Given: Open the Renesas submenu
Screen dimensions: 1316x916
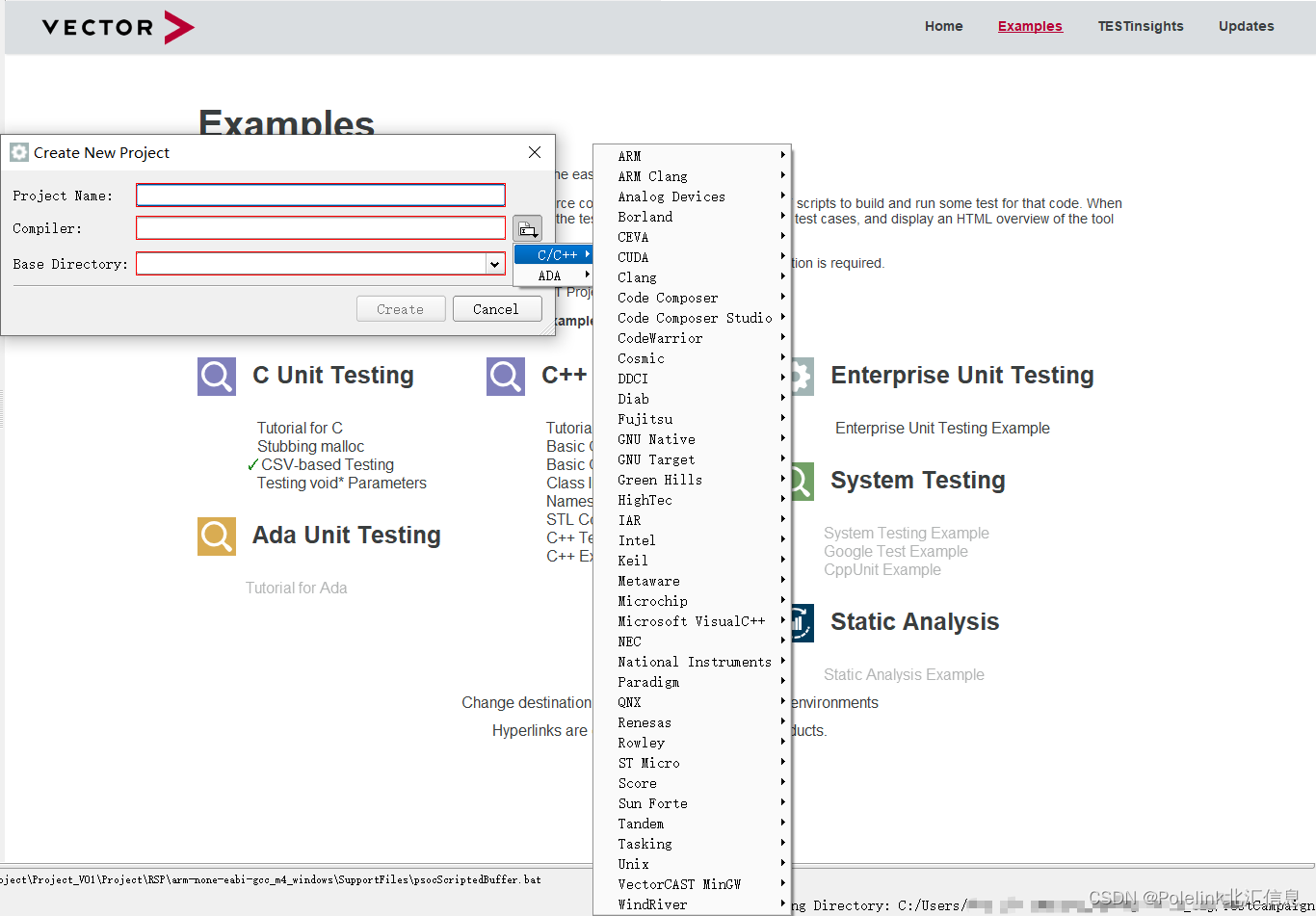Looking at the screenshot, I should click(692, 722).
